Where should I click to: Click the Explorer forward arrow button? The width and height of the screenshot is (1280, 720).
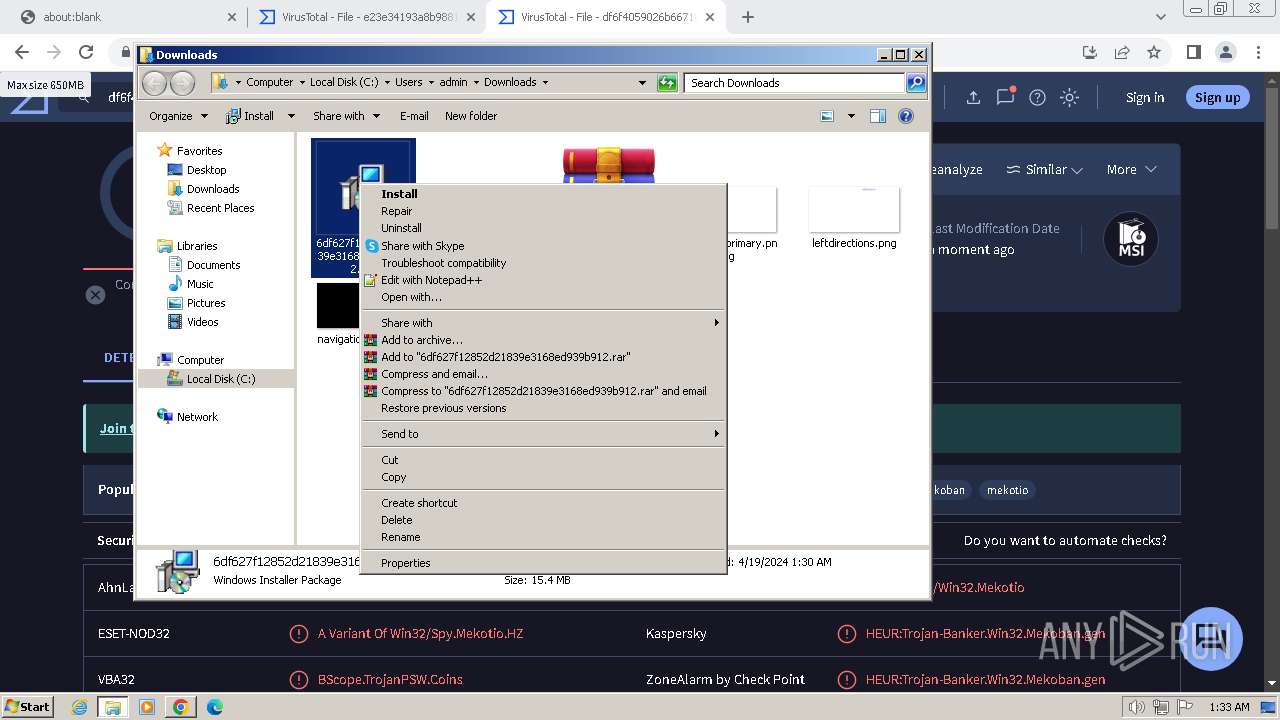click(182, 83)
